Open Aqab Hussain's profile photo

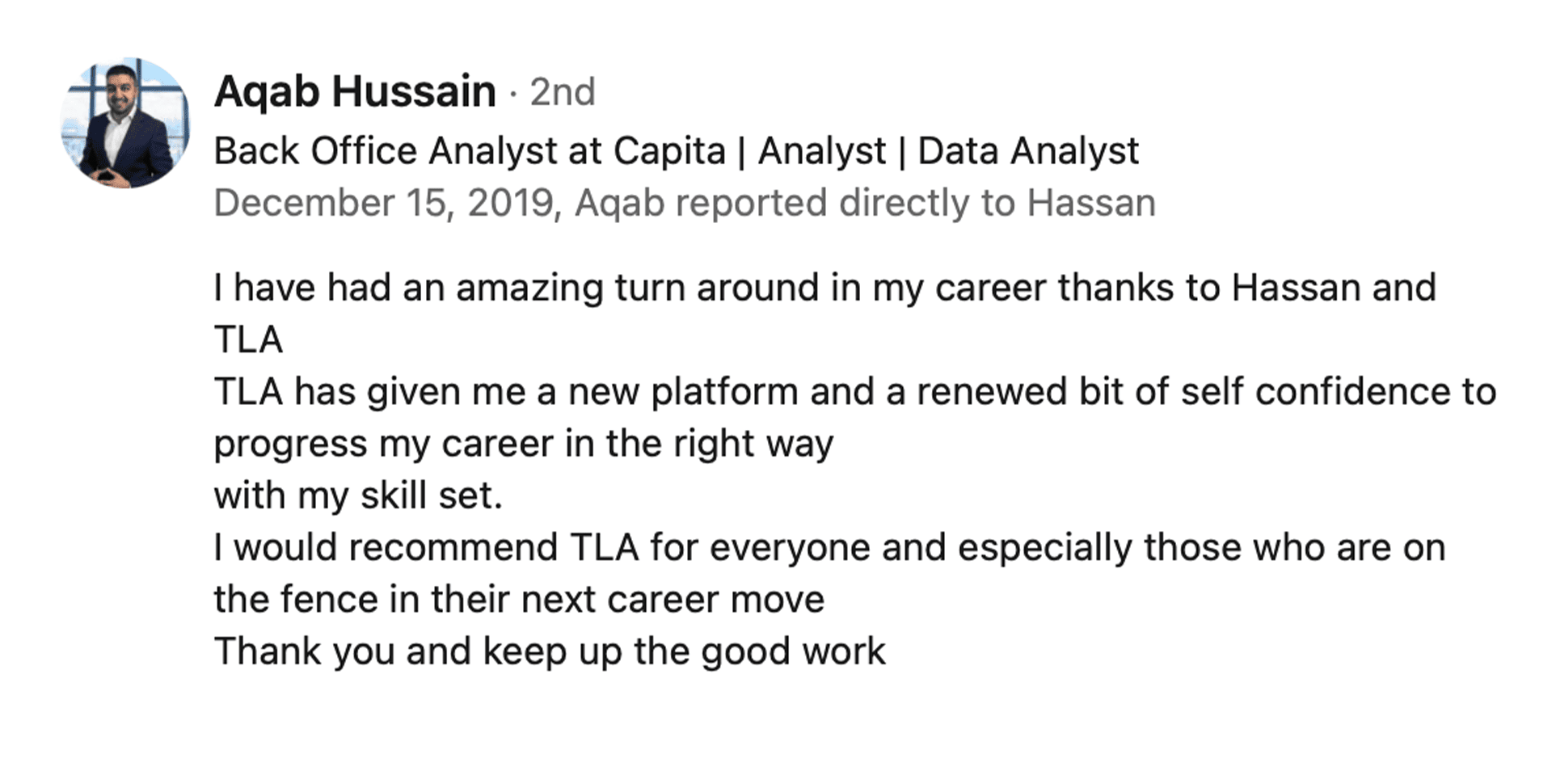click(125, 123)
